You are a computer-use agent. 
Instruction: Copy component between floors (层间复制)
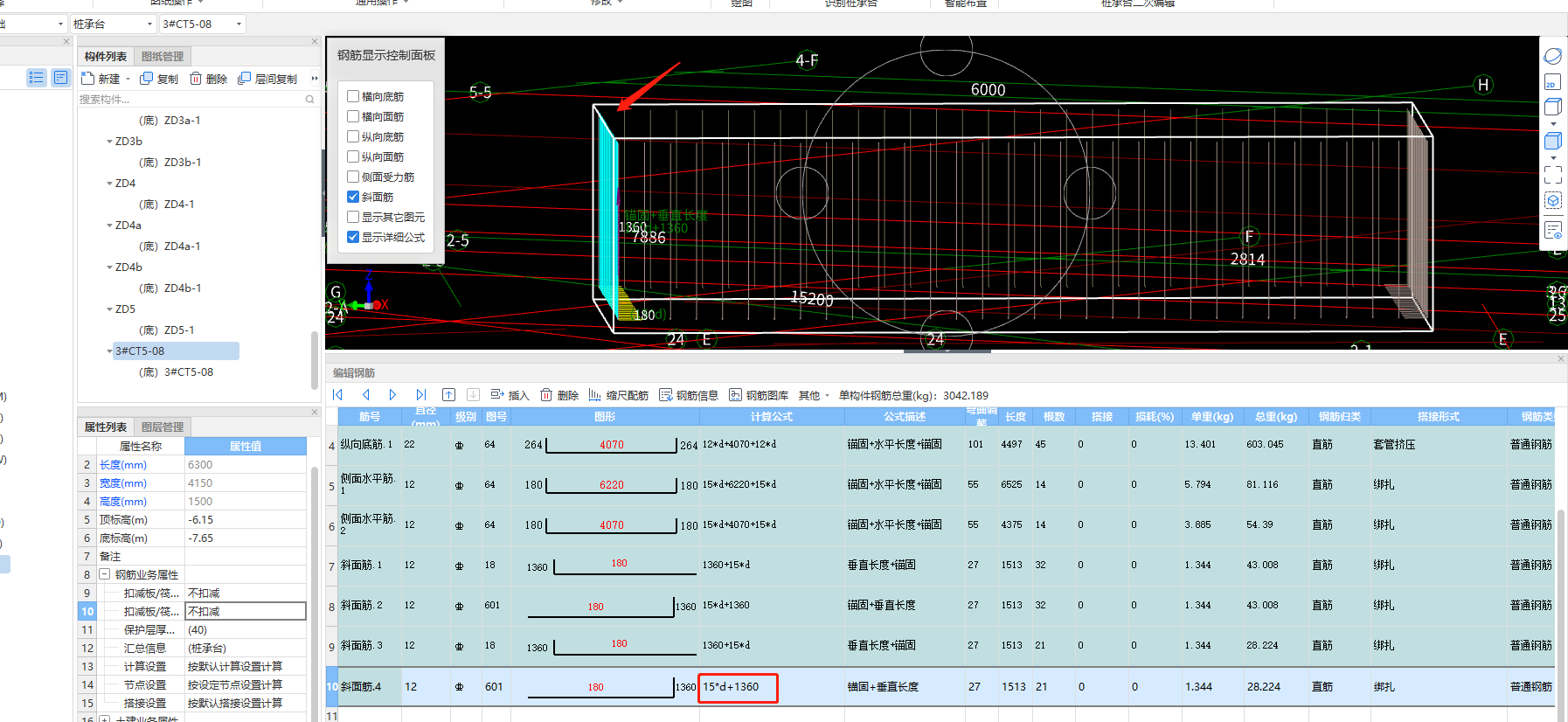click(x=267, y=79)
